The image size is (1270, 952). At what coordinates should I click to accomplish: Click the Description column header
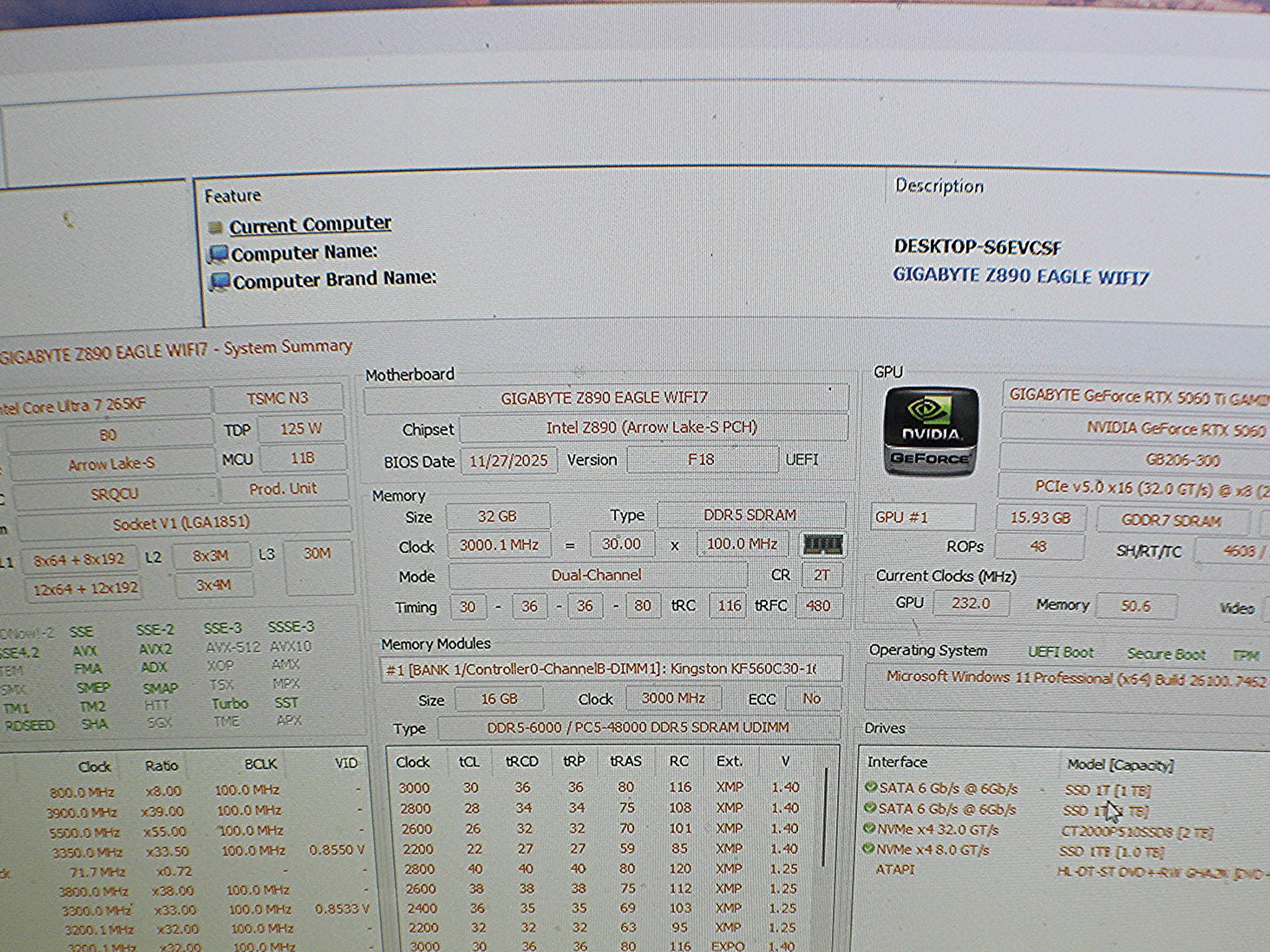pos(939,186)
